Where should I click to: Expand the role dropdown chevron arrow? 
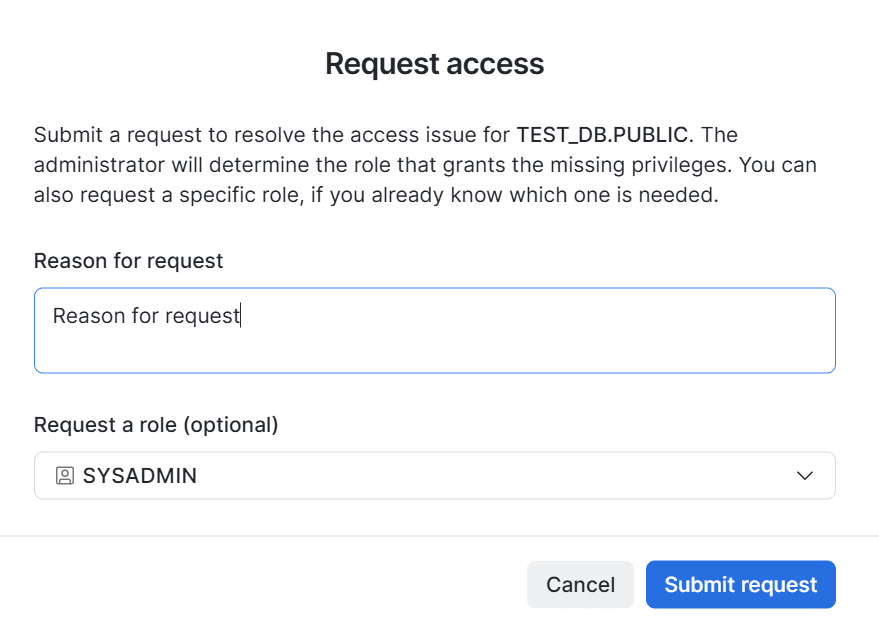click(804, 476)
